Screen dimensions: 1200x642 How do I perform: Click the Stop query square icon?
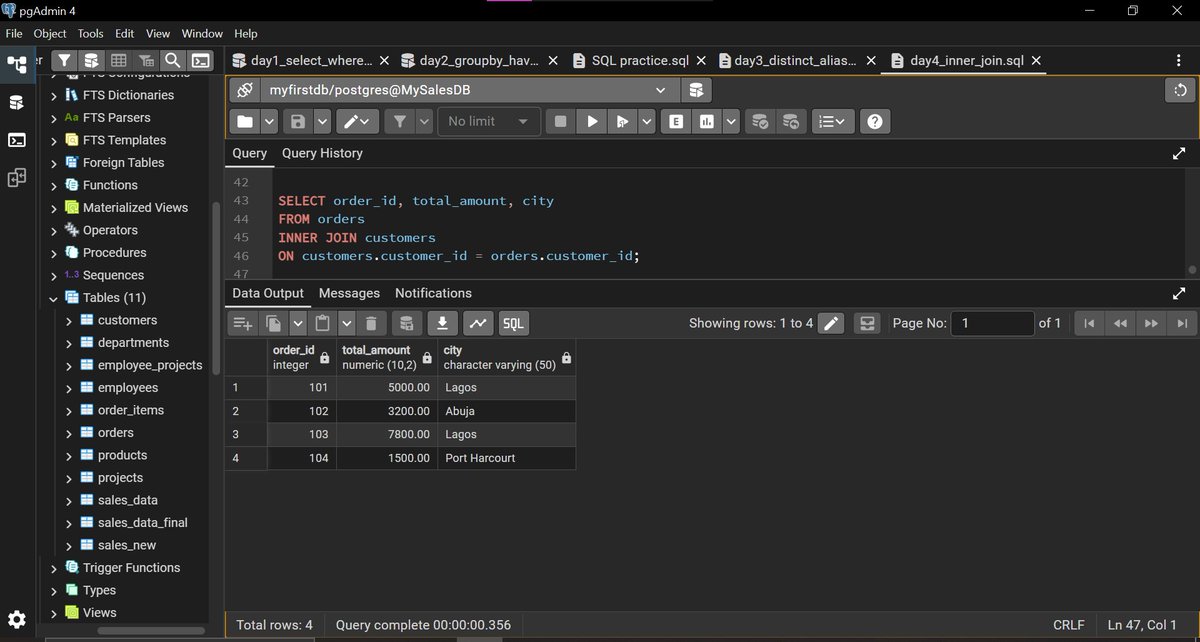coord(561,121)
